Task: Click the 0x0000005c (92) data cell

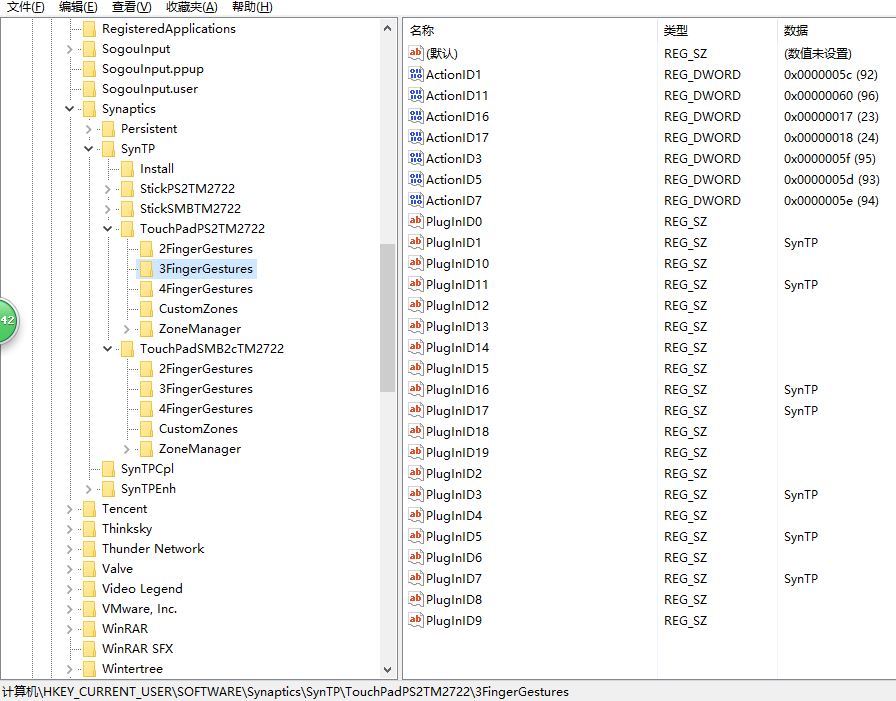Action: tap(831, 75)
